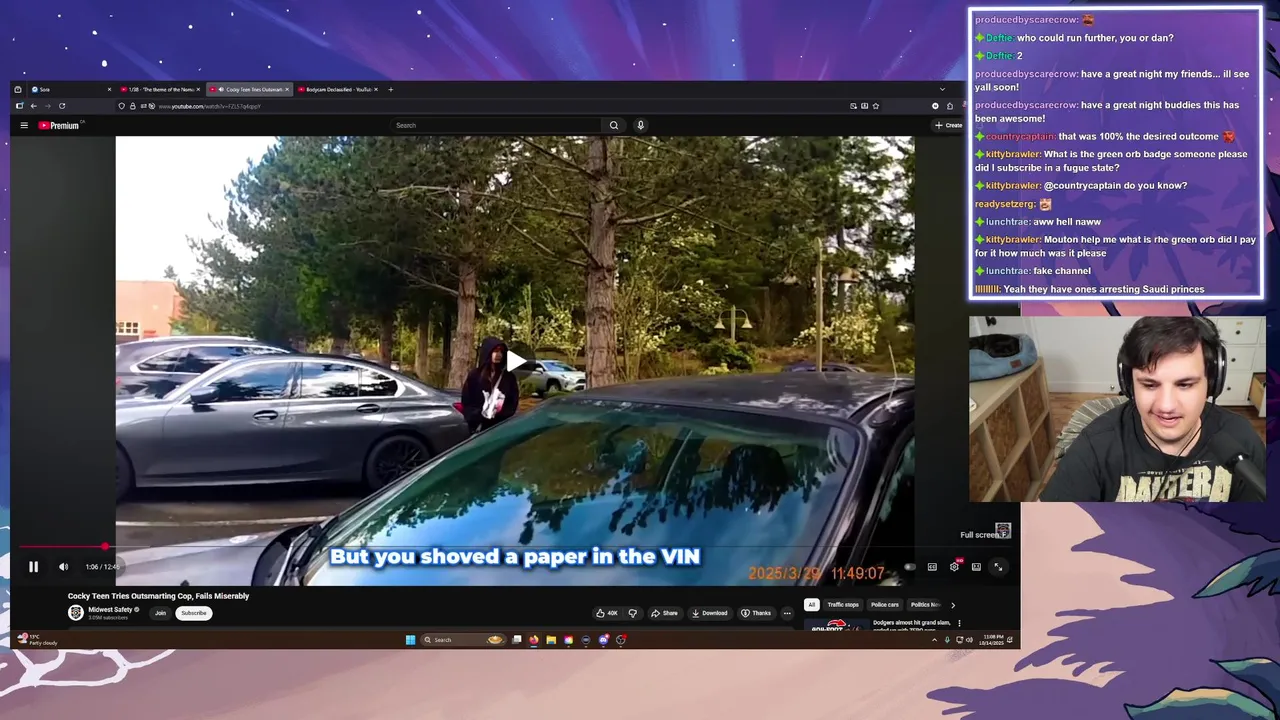Viewport: 1280px width, 720px height.
Task: Click the red progress bar scrubber dot
Action: coord(104,547)
